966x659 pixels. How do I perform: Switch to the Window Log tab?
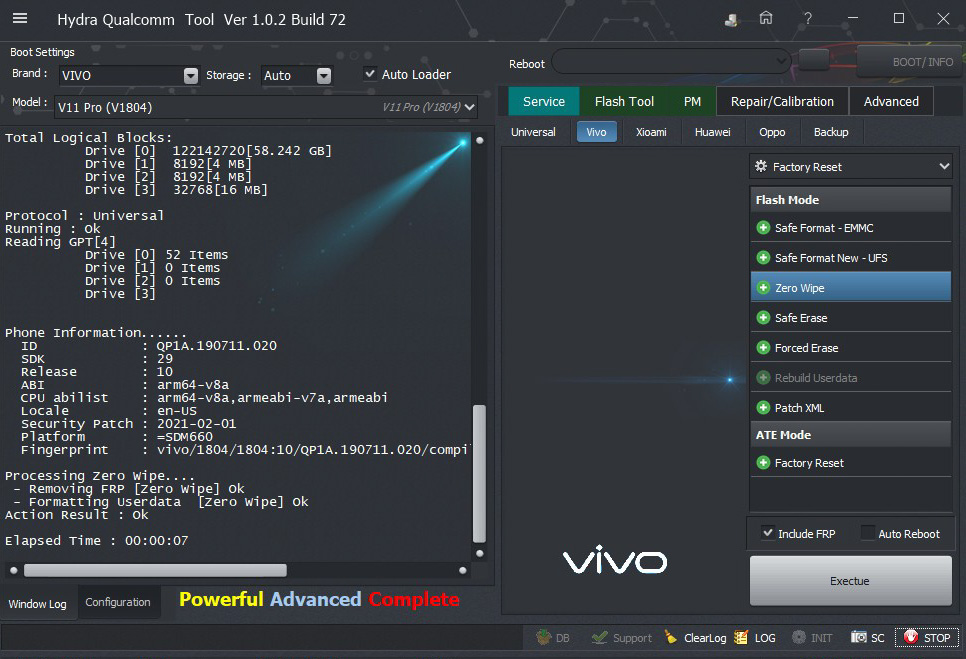click(x=38, y=604)
